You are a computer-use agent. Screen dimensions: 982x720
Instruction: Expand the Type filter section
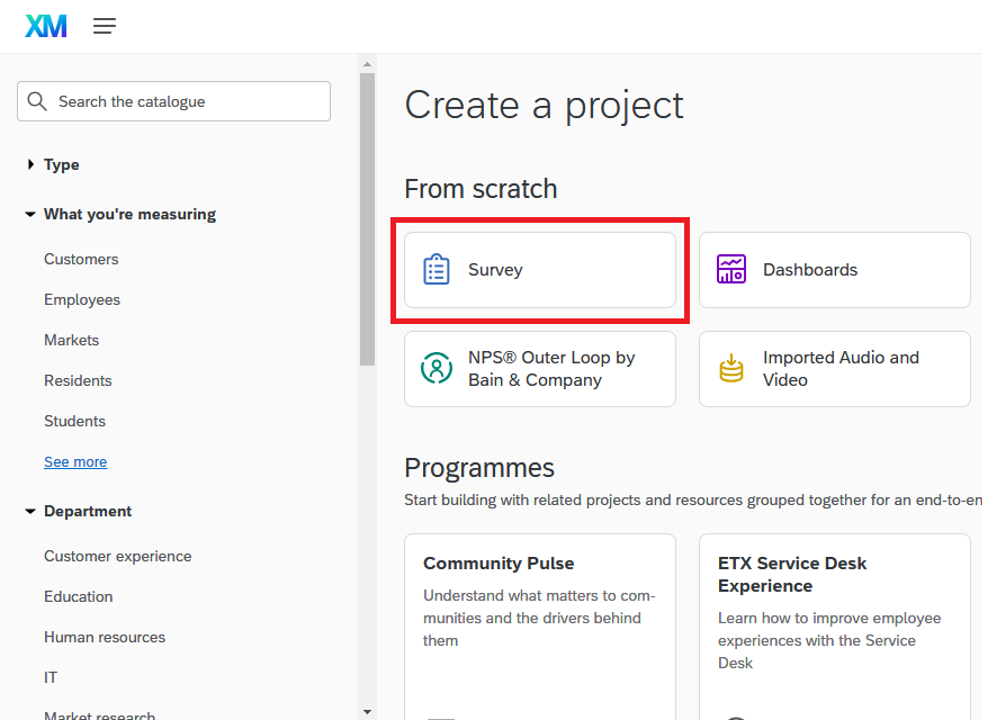pyautogui.click(x=31, y=164)
